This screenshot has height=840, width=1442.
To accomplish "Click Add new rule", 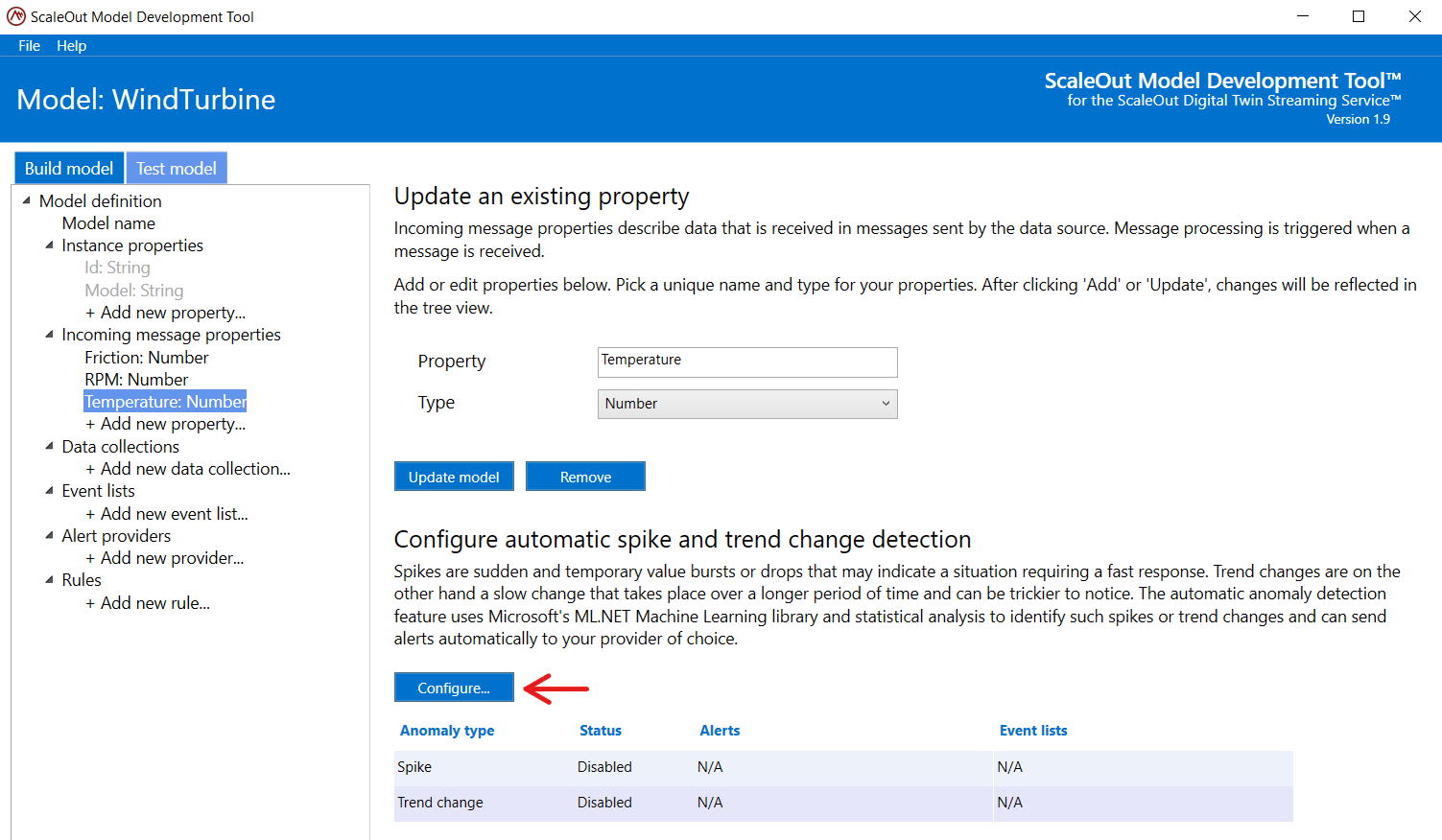I will click(x=148, y=603).
